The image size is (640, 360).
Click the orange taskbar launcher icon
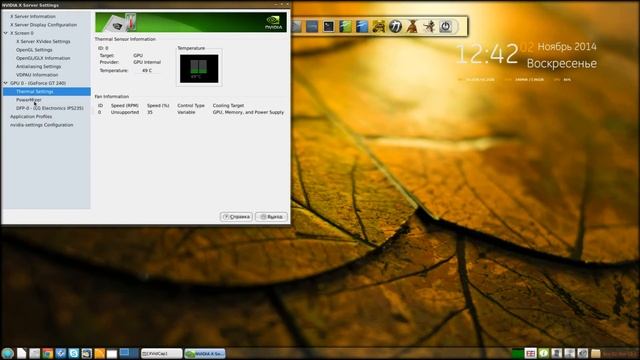[100, 353]
